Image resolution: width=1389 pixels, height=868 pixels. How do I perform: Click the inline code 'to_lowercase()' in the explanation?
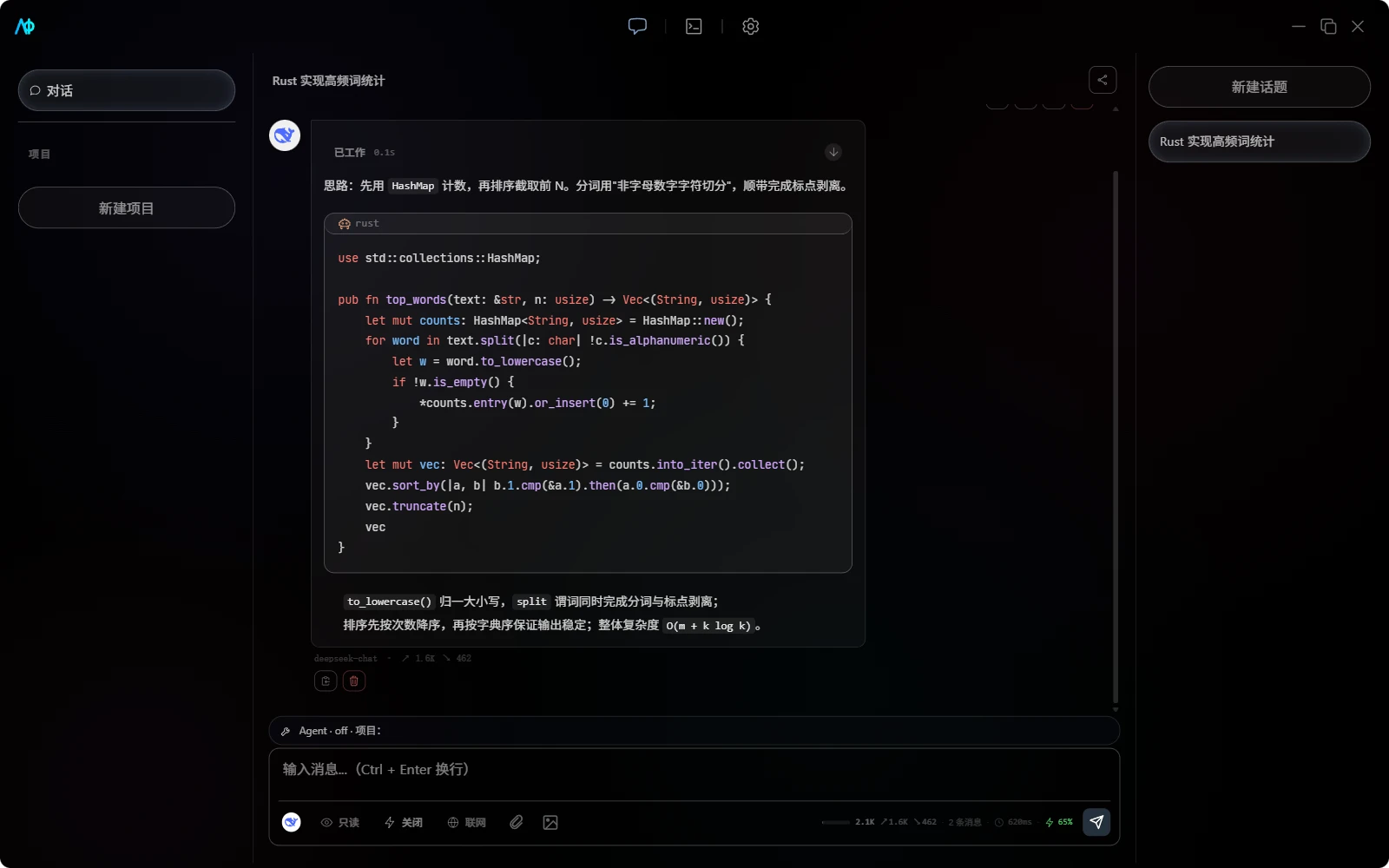(389, 602)
